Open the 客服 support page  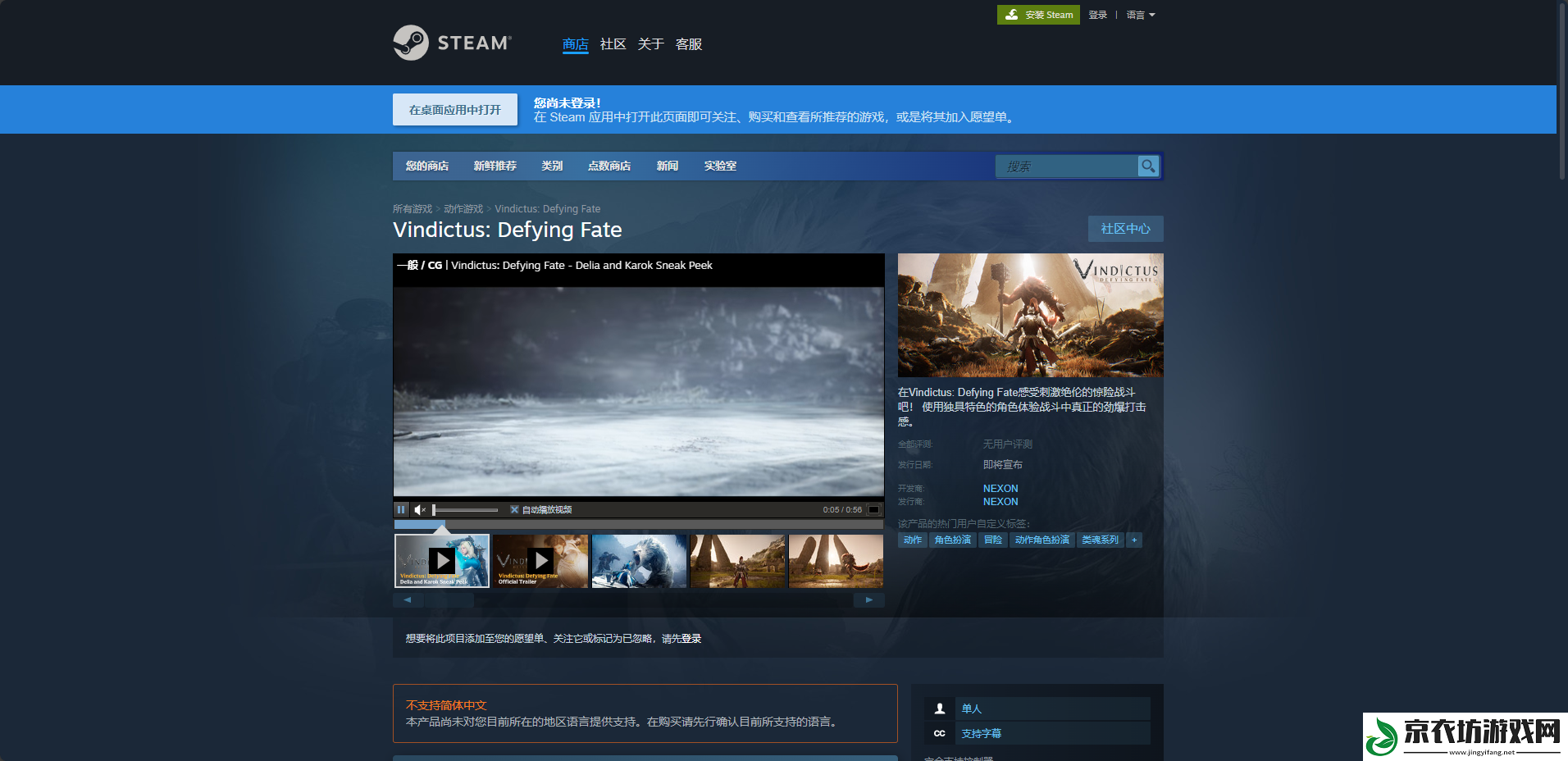pos(689,44)
